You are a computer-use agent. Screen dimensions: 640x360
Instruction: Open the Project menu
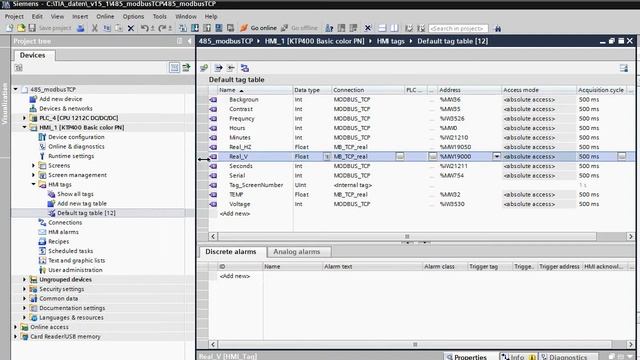point(14,16)
